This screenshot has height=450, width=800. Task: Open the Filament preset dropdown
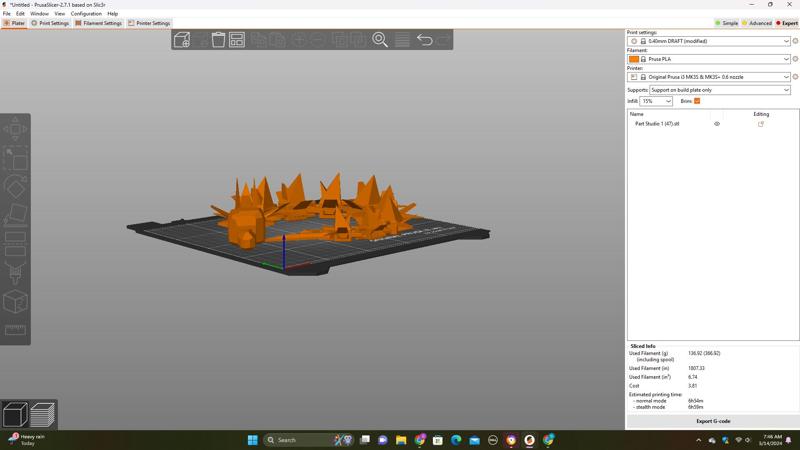point(709,59)
